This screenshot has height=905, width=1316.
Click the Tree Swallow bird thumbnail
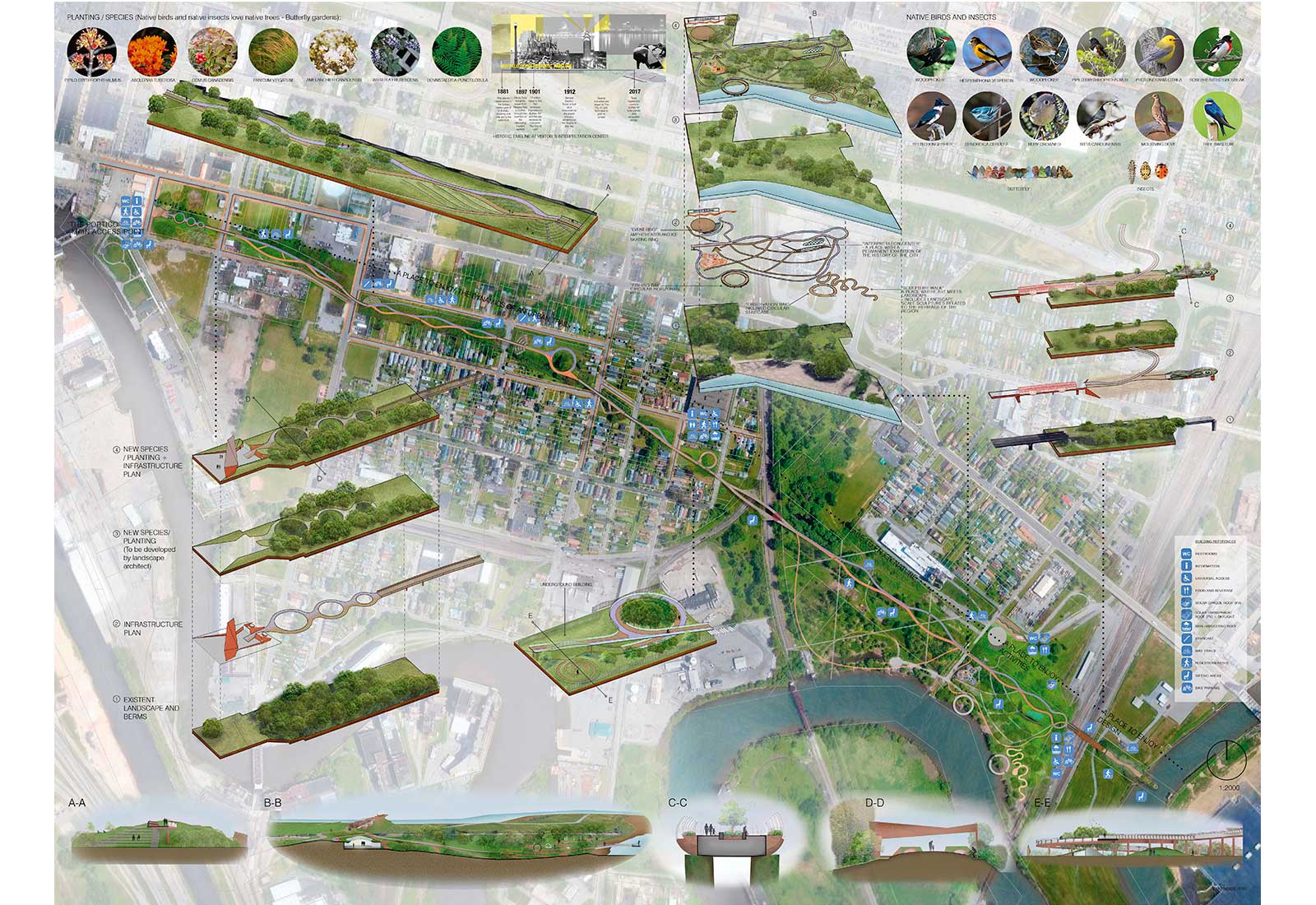click(1216, 115)
